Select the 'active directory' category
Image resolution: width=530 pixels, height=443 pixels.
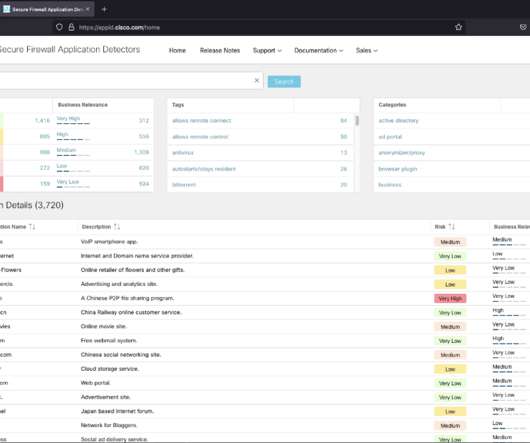pyautogui.click(x=398, y=121)
